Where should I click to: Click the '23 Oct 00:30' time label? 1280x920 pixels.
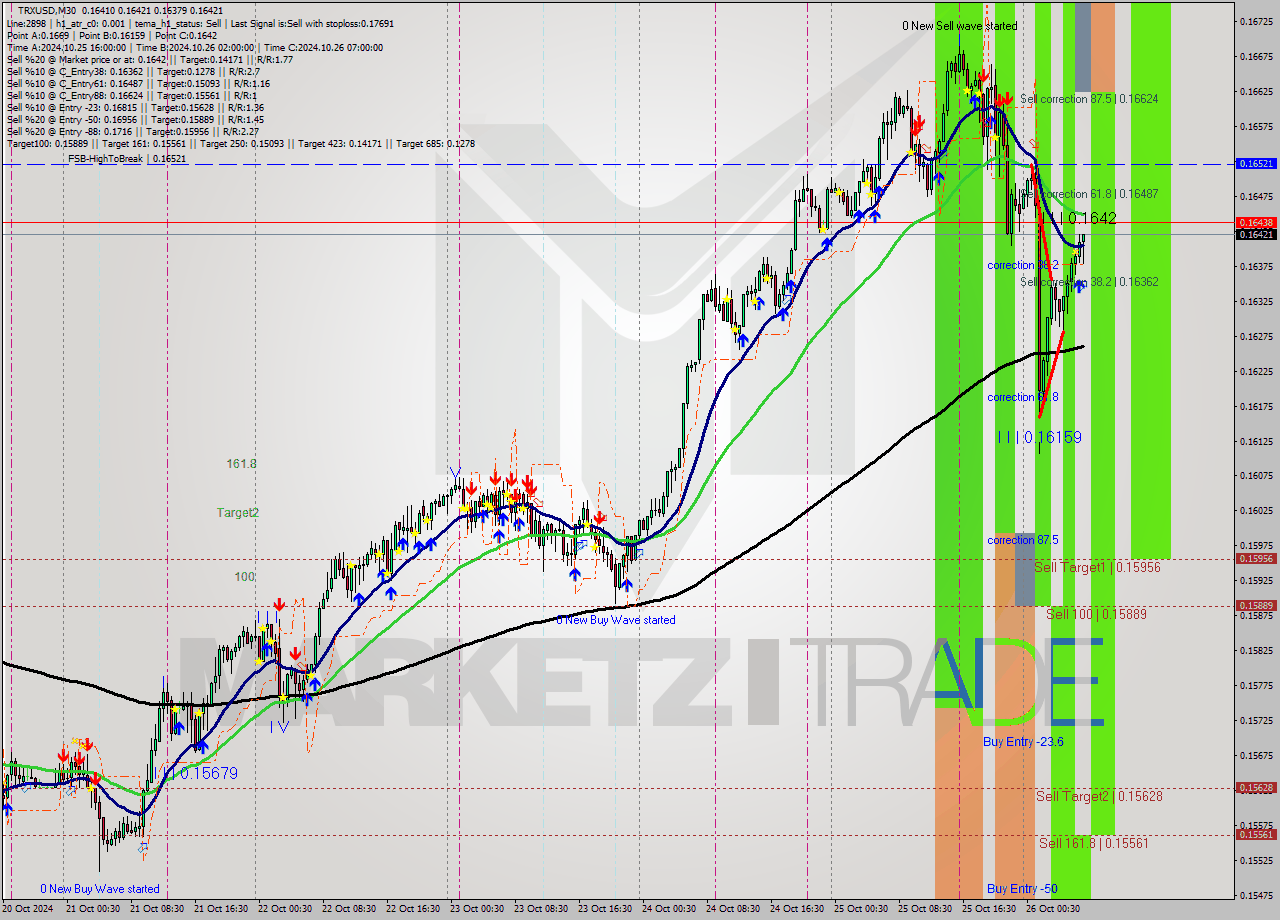pos(477,909)
